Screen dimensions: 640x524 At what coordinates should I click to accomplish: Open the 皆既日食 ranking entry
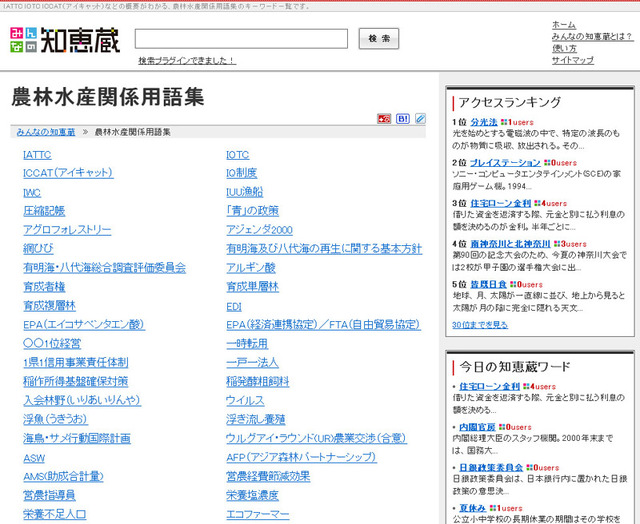coord(489,284)
